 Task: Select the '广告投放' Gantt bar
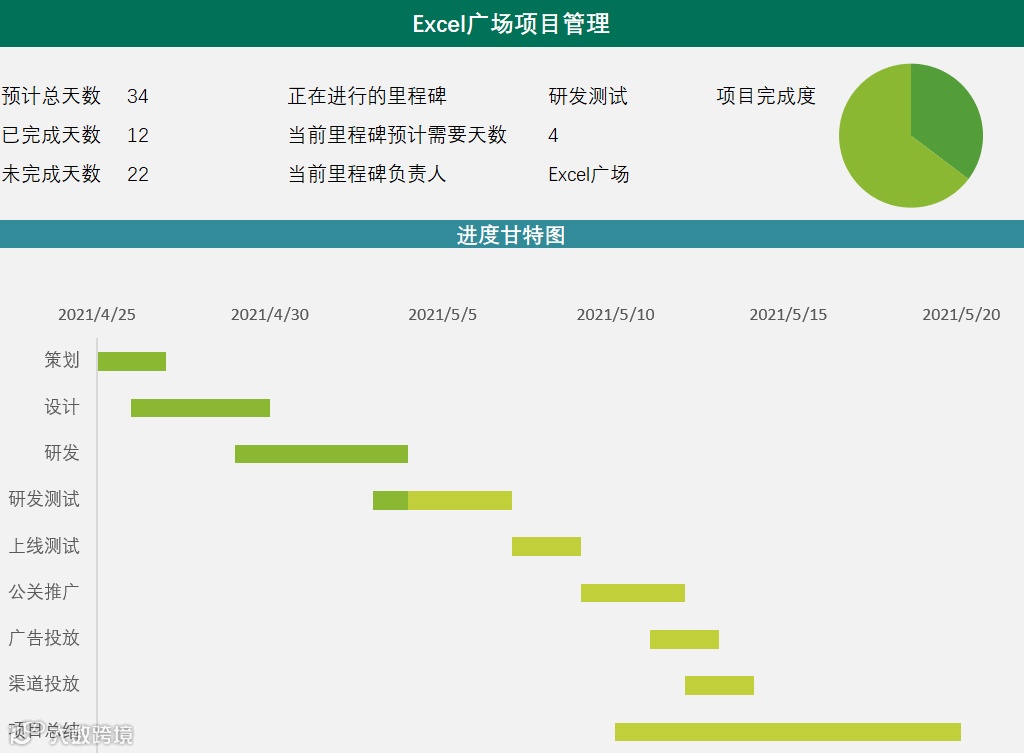point(684,639)
